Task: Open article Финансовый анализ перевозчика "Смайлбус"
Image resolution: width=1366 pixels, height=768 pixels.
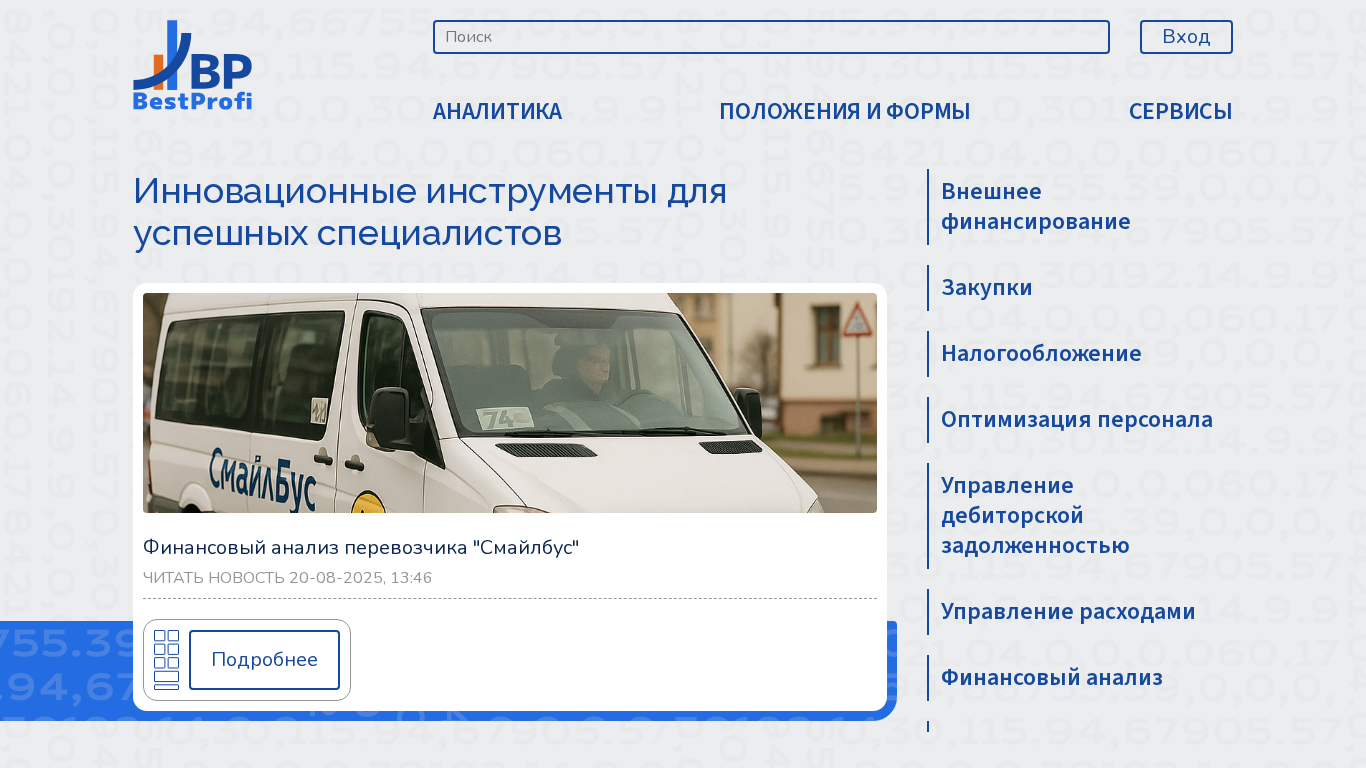Action: pyautogui.click(x=361, y=547)
